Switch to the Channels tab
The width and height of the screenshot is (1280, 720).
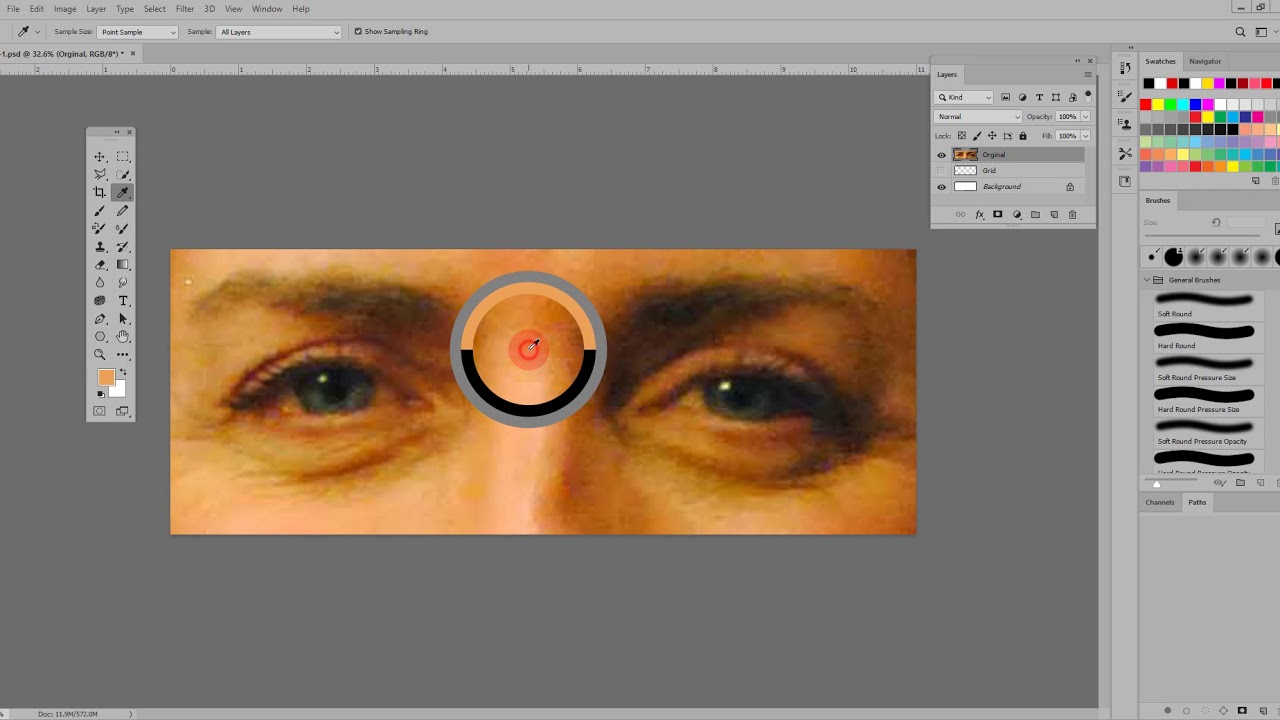1160,502
